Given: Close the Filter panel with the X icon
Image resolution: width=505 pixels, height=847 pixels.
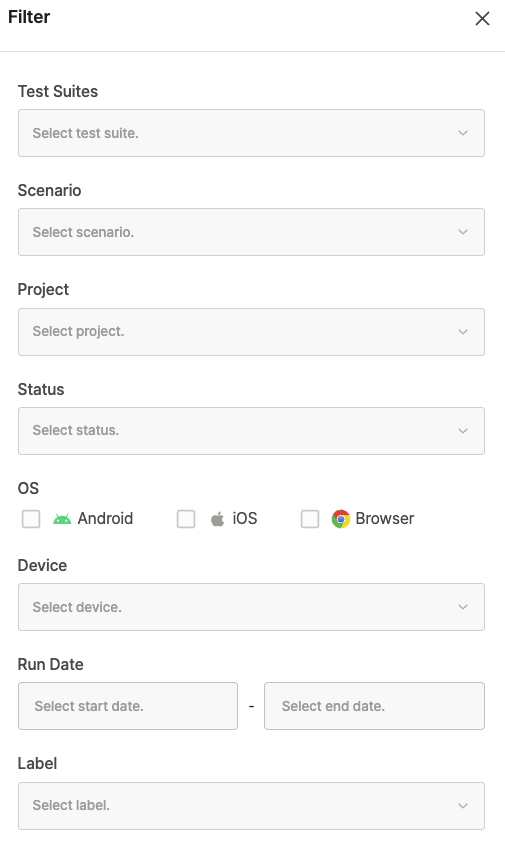Looking at the screenshot, I should point(482,18).
